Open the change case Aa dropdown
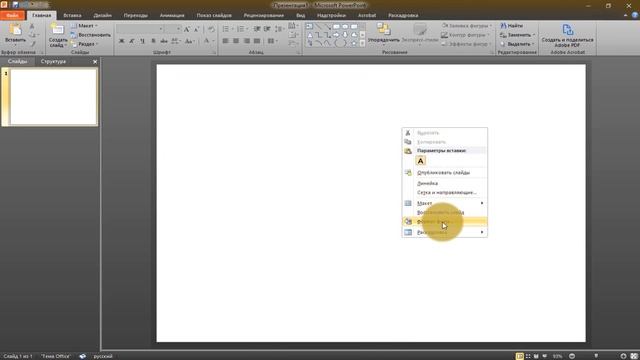The width and height of the screenshot is (640, 360). coord(189,41)
